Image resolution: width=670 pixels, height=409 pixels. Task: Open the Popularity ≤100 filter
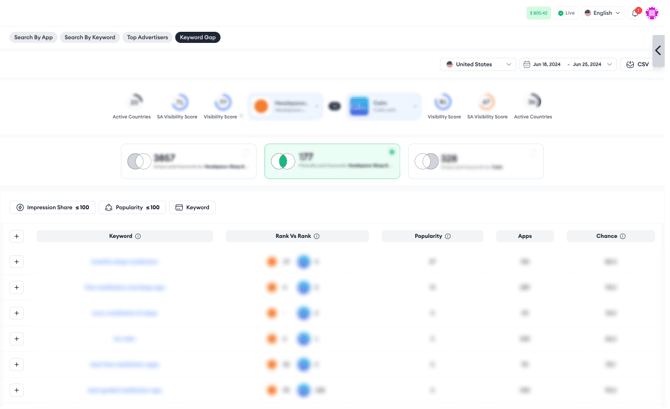point(132,207)
